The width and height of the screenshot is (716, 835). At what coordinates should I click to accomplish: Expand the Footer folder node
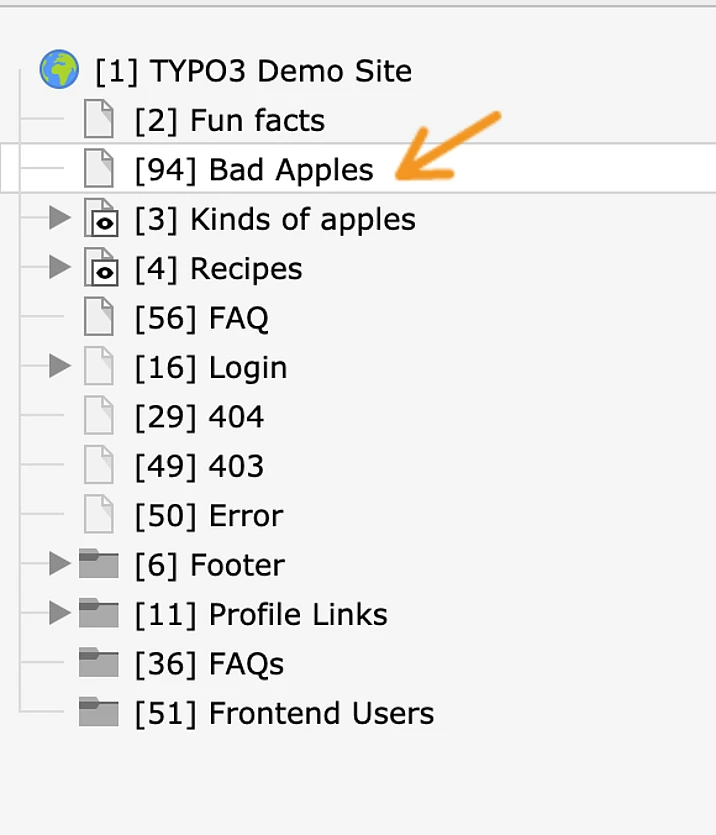tap(60, 564)
